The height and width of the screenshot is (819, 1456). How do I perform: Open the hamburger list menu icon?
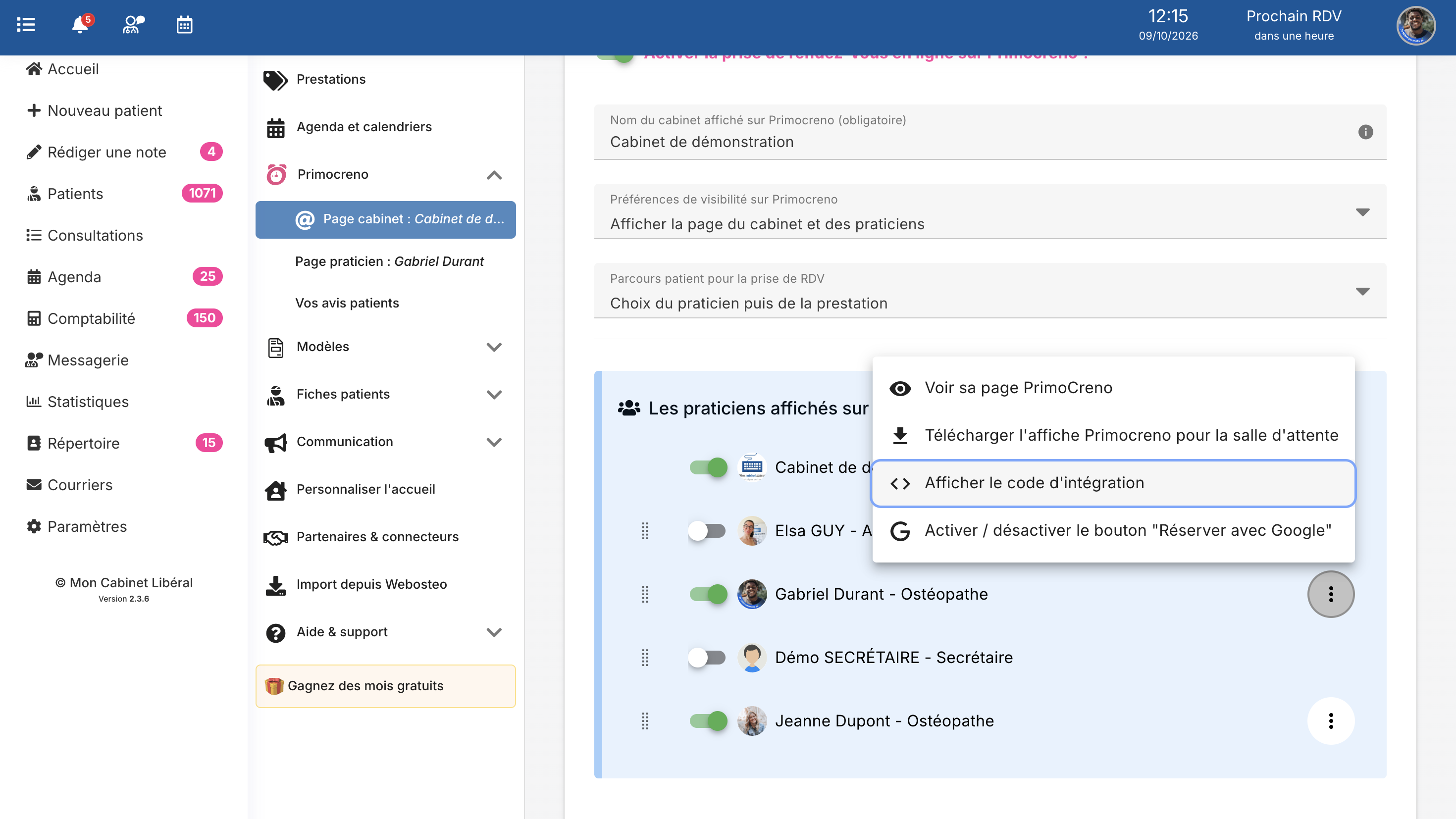click(26, 25)
